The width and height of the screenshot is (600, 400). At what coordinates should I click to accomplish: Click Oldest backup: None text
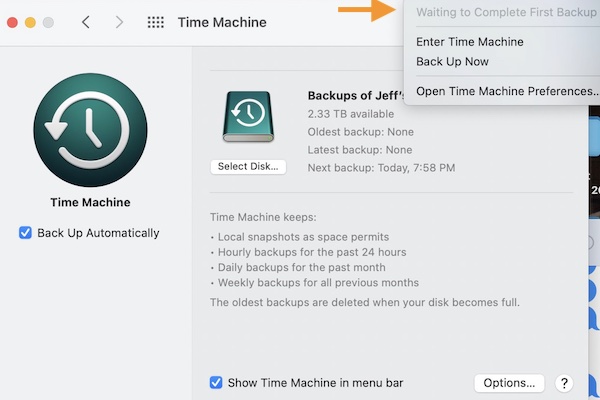(360, 132)
